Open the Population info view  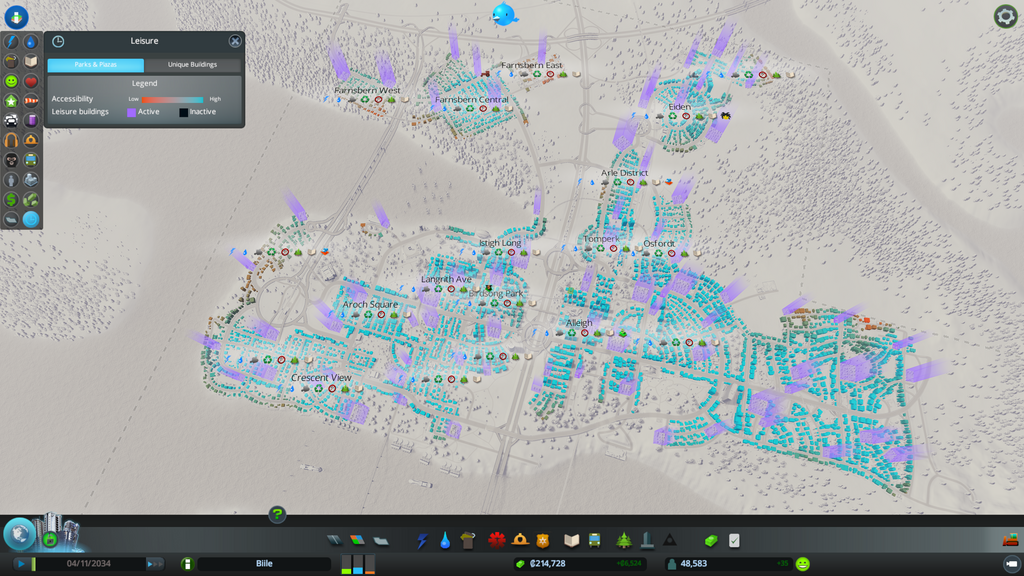pyautogui.click(x=11, y=180)
